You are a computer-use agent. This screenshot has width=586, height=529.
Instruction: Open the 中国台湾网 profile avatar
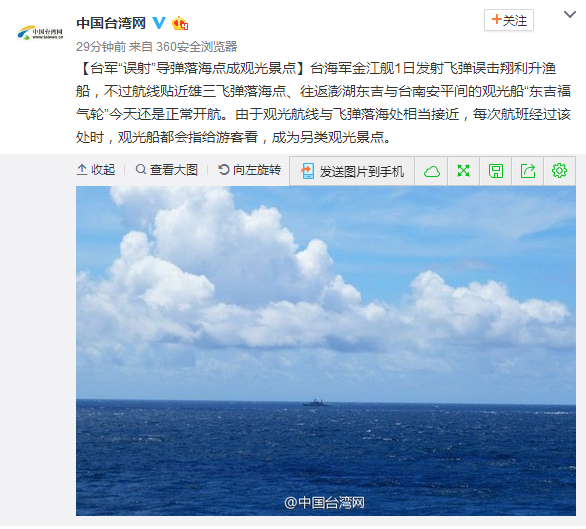40,33
